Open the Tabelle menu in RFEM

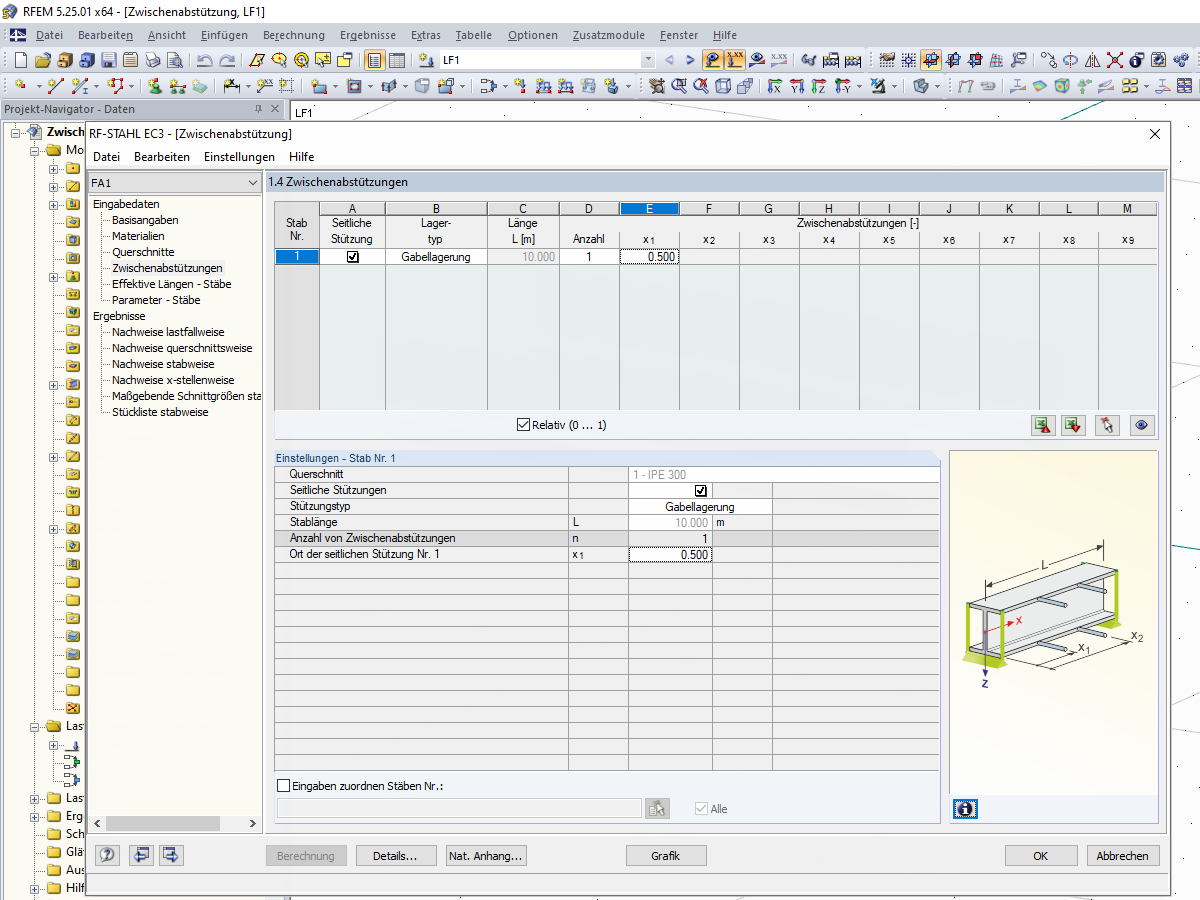pyautogui.click(x=473, y=35)
